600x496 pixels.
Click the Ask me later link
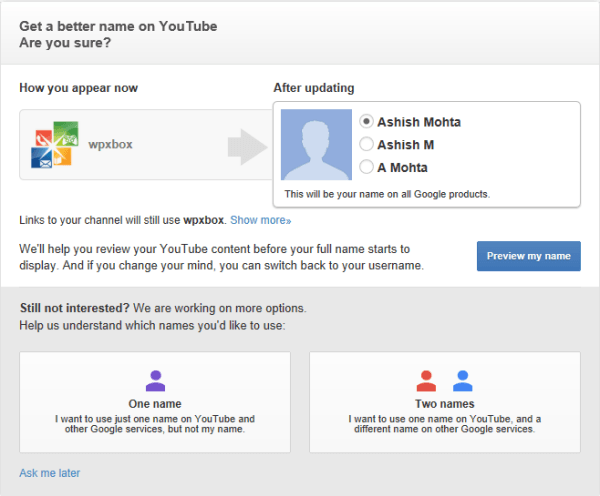click(x=50, y=473)
